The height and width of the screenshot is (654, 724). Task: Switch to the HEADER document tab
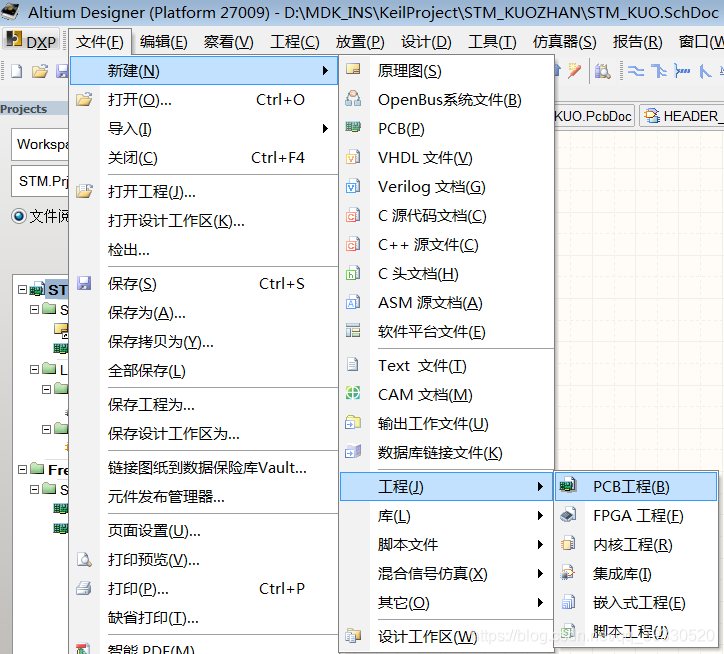[682, 116]
